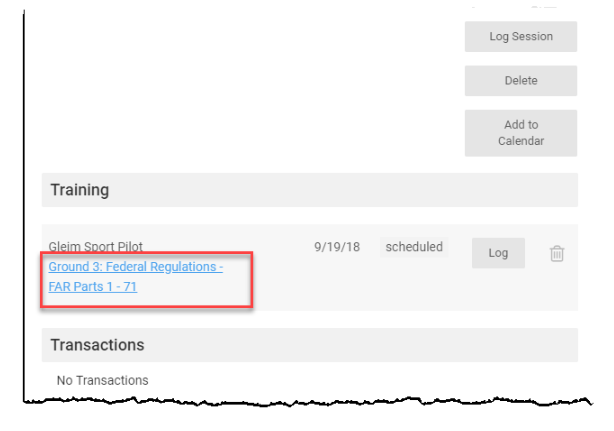
Task: Add this session to Calendar
Action: point(521,133)
